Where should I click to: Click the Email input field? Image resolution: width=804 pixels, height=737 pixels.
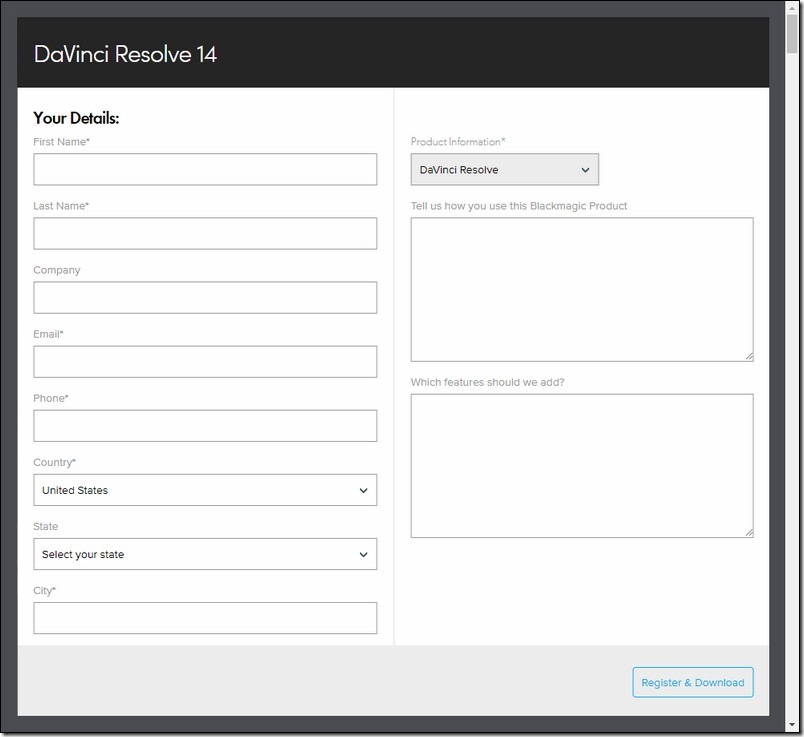[205, 362]
